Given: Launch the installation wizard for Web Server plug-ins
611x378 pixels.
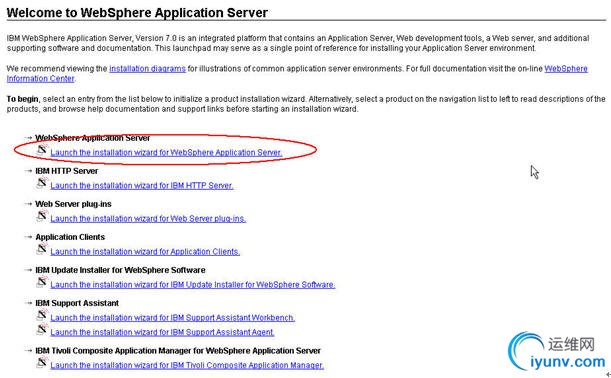Looking at the screenshot, I should point(148,219).
